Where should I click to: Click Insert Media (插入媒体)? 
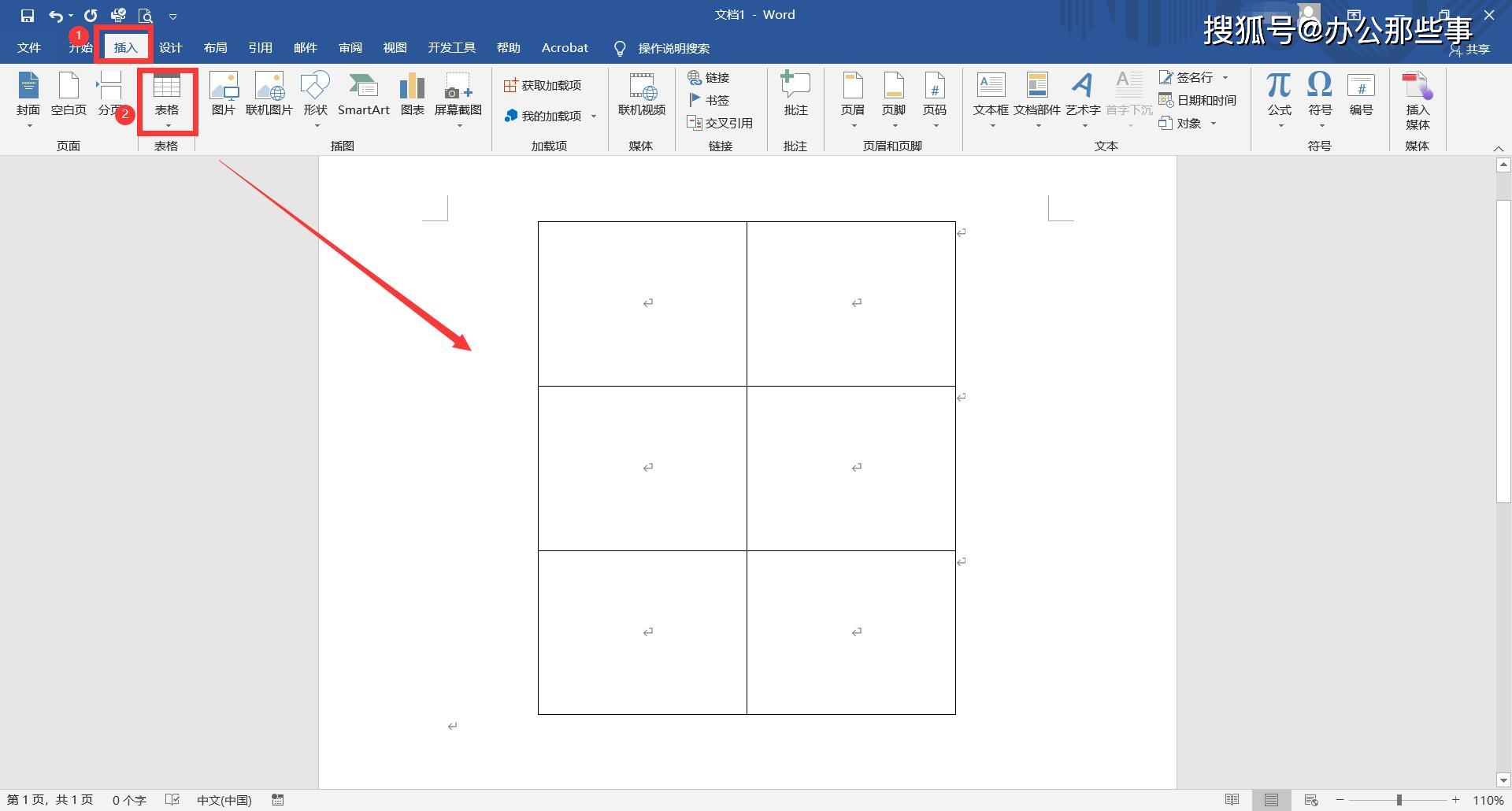pyautogui.click(x=1417, y=101)
